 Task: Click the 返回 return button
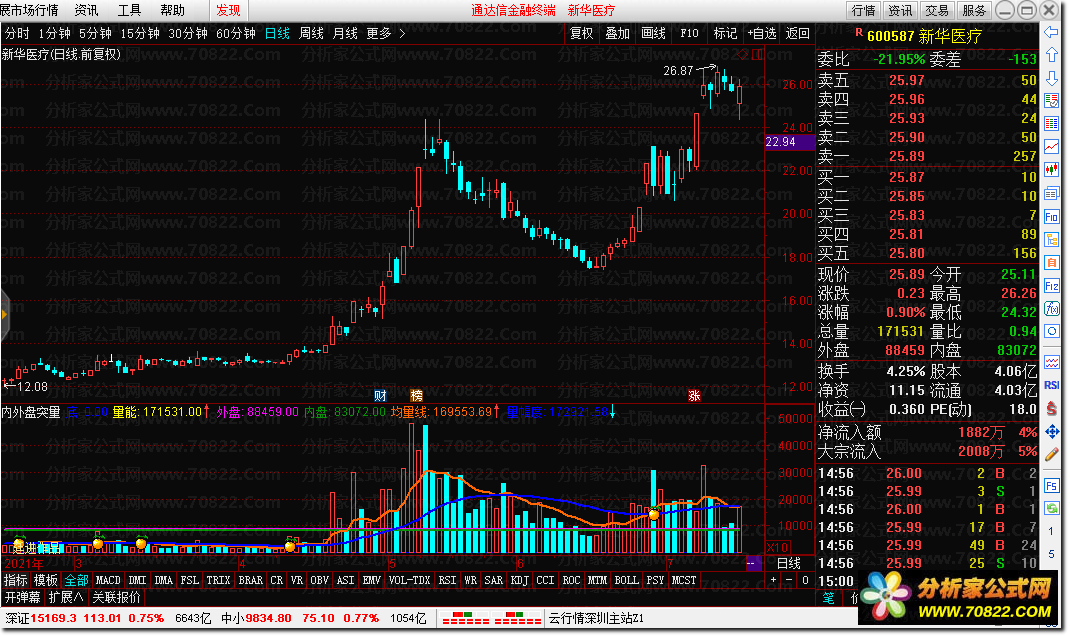click(x=797, y=33)
